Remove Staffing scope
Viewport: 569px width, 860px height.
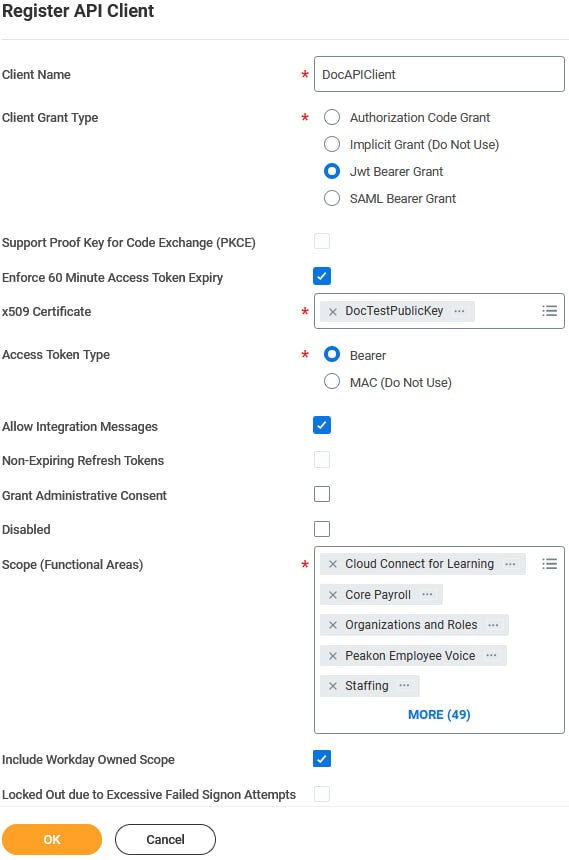tap(333, 686)
